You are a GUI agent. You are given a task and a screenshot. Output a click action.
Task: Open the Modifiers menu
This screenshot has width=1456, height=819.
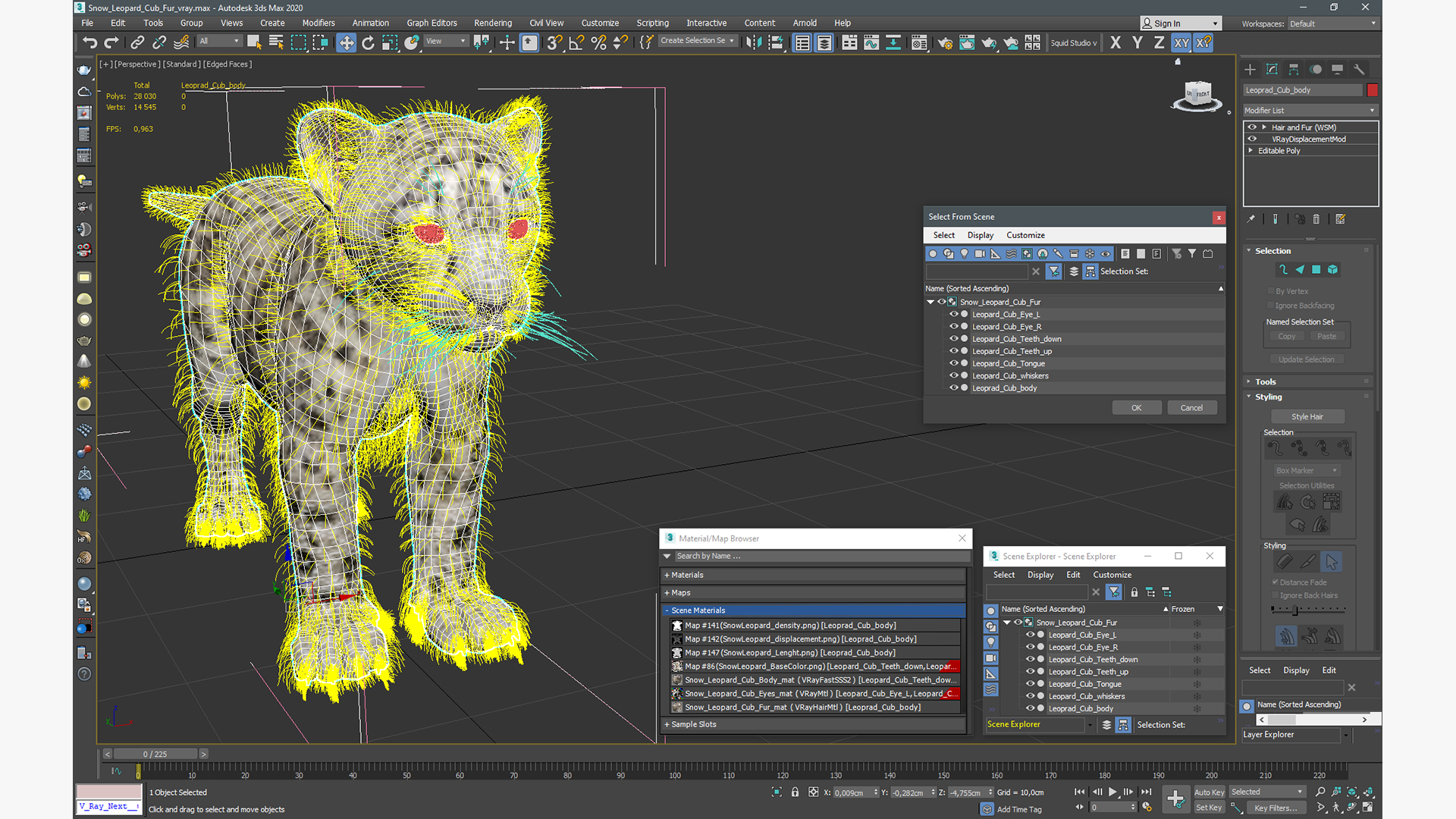pyautogui.click(x=318, y=23)
